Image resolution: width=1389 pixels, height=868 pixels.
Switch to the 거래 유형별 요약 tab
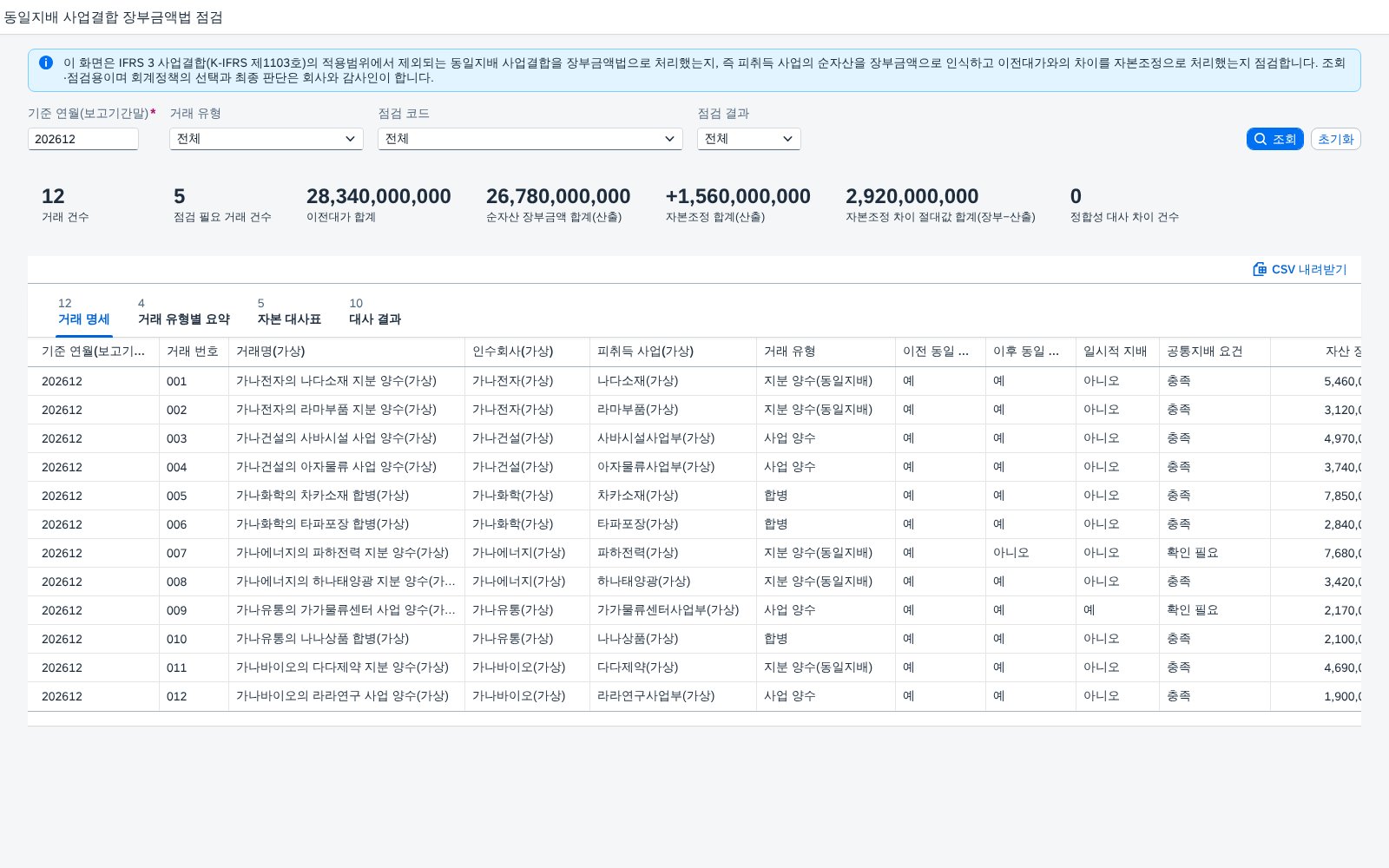(184, 312)
